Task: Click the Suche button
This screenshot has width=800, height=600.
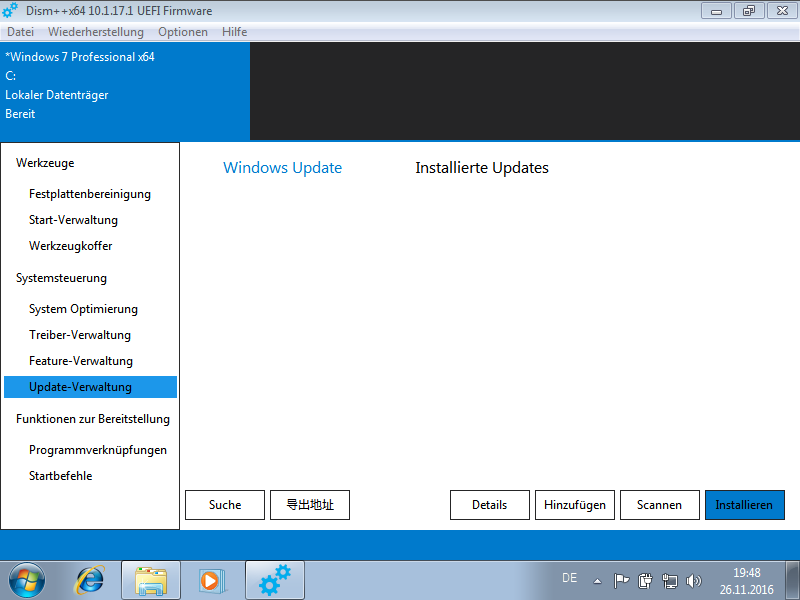Action: coord(225,505)
